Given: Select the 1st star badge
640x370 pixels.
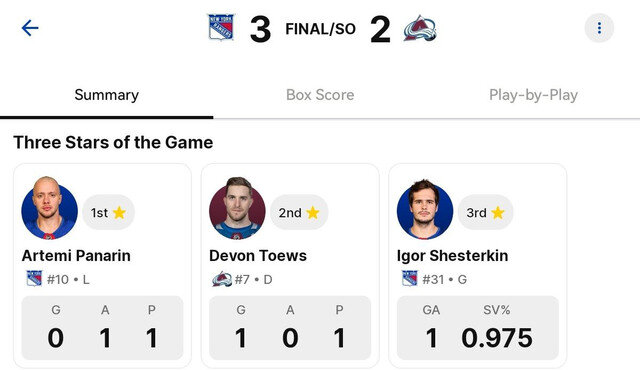Looking at the screenshot, I should point(109,213).
